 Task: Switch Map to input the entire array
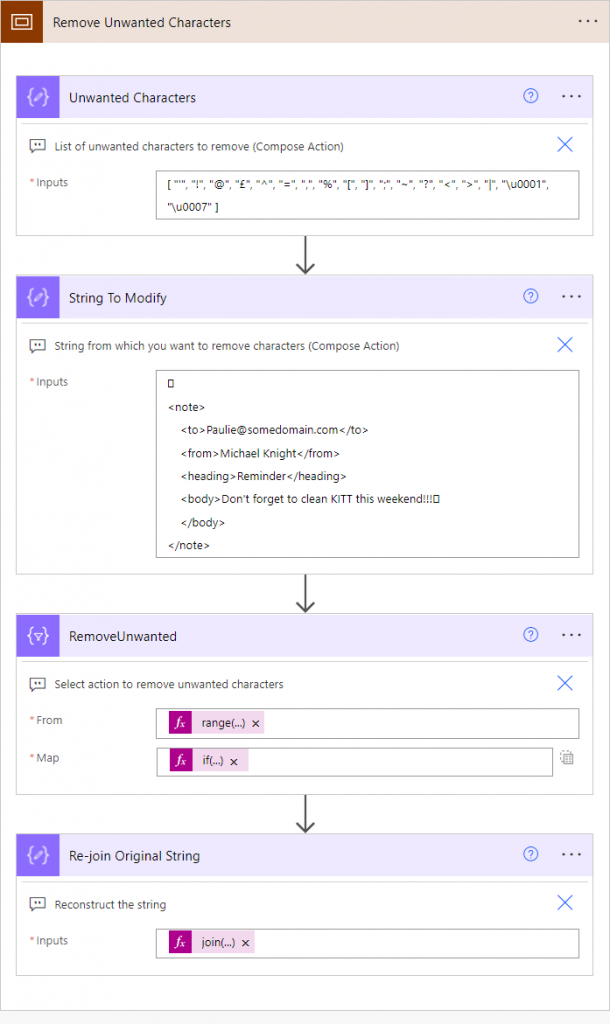[567, 760]
